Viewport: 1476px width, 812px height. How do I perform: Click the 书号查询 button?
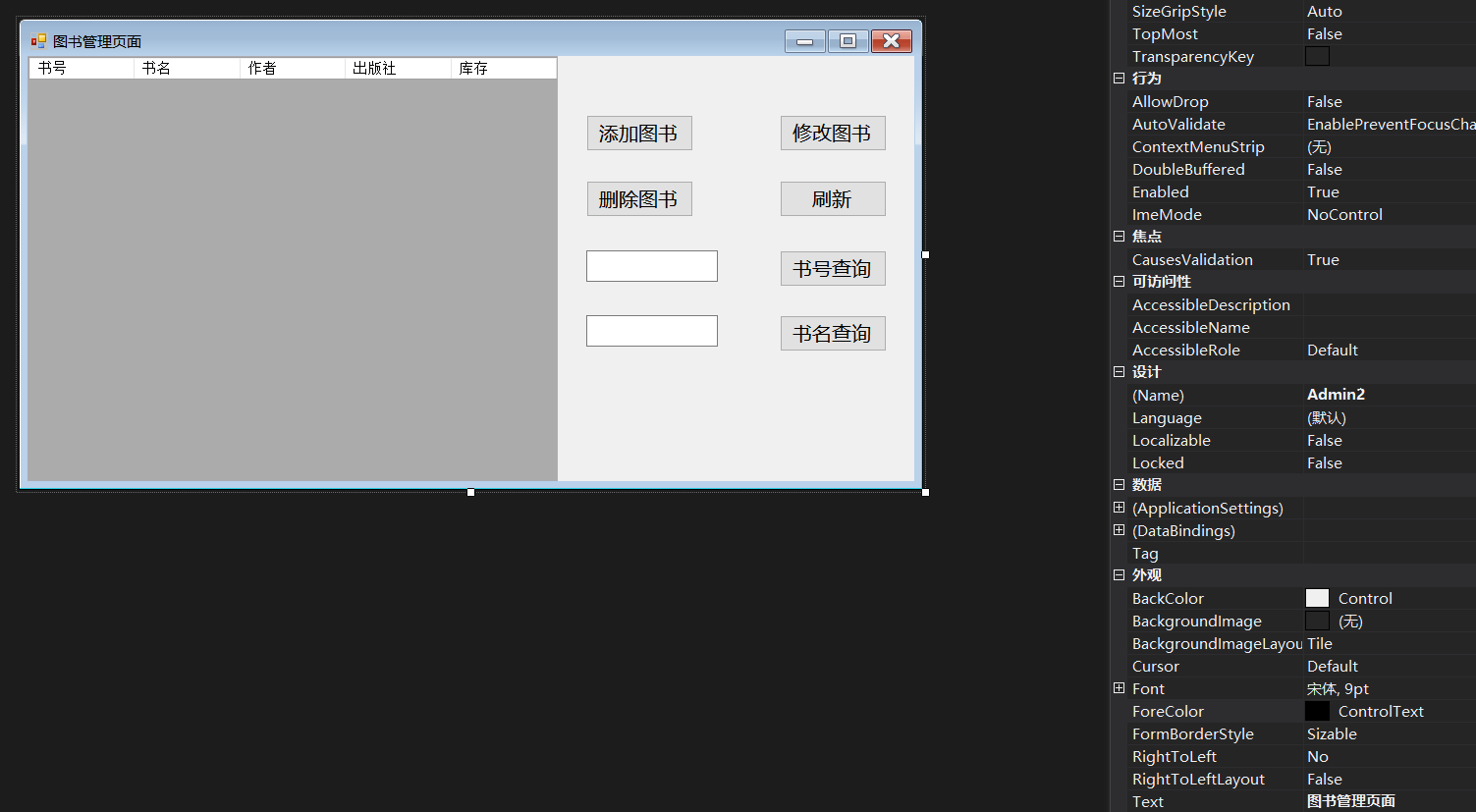pyautogui.click(x=833, y=269)
